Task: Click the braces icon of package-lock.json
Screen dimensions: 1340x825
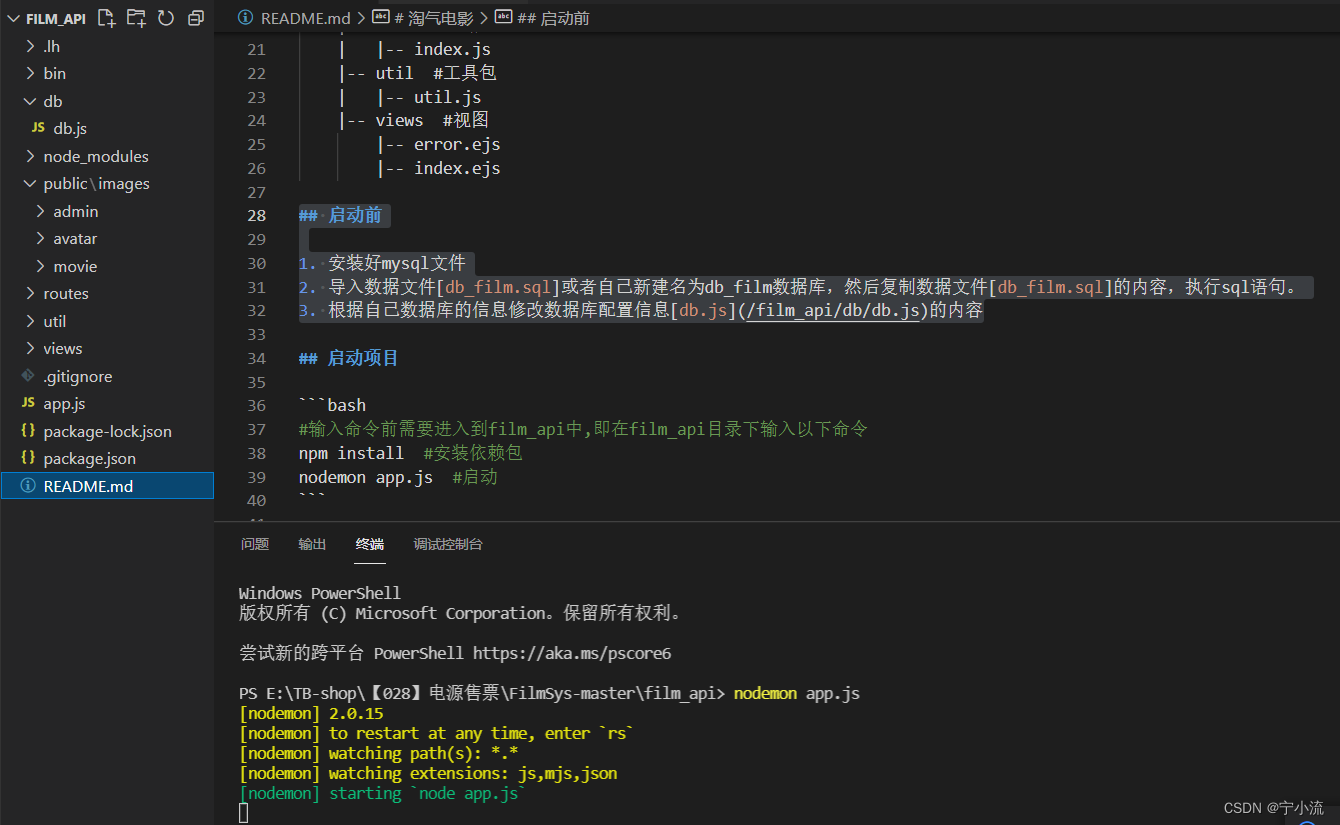Action: click(x=28, y=431)
